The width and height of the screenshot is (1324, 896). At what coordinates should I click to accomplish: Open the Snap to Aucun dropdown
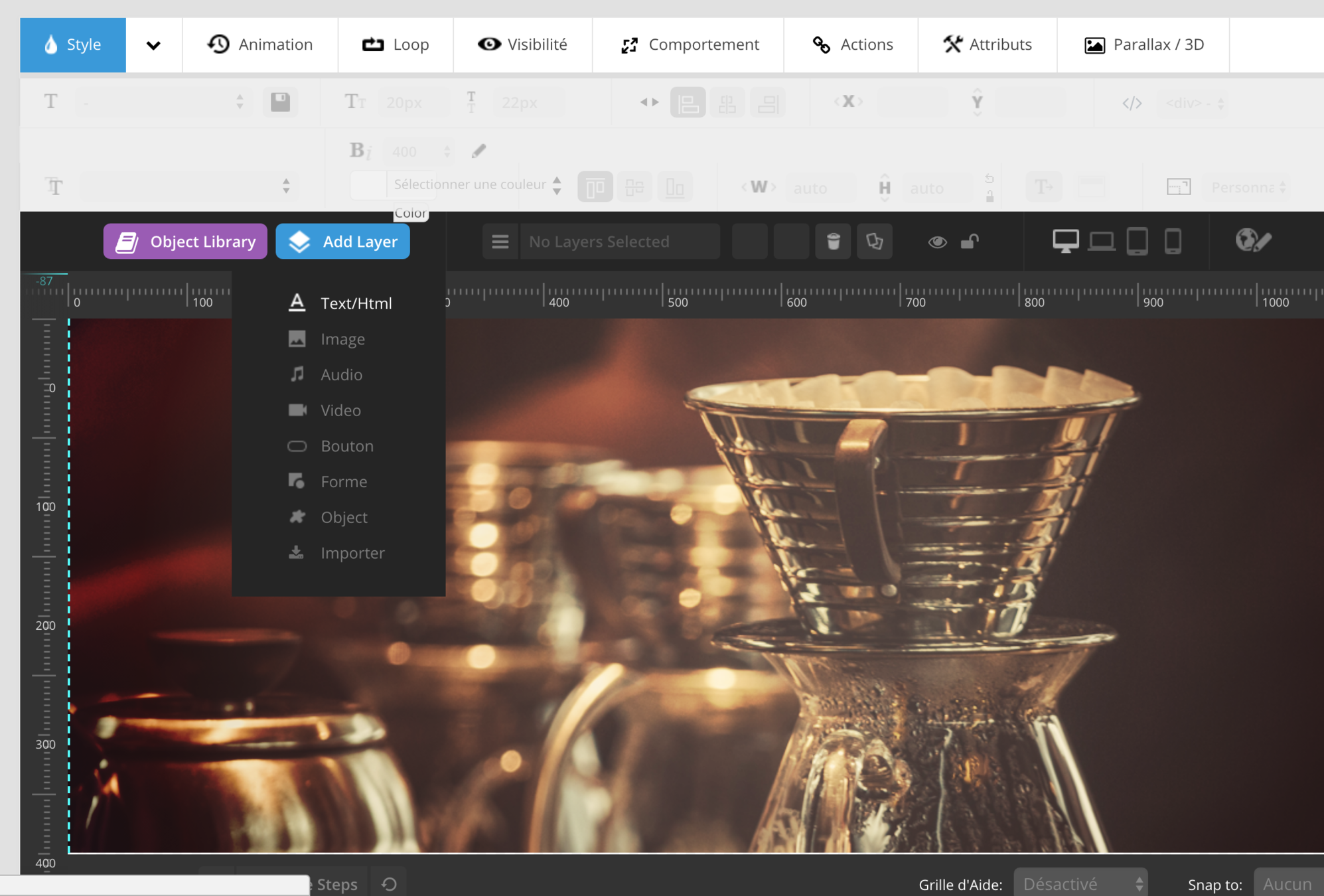tap(1287, 884)
